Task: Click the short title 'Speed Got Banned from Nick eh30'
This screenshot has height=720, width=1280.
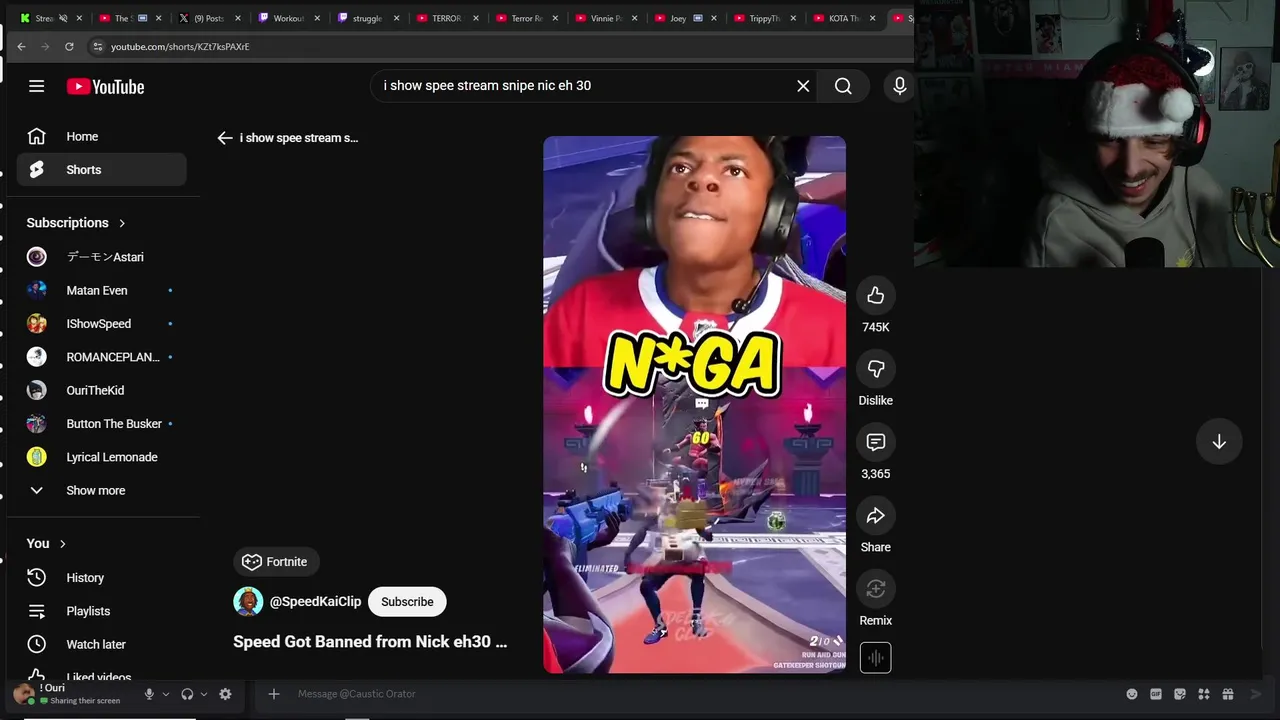Action: coord(370,642)
